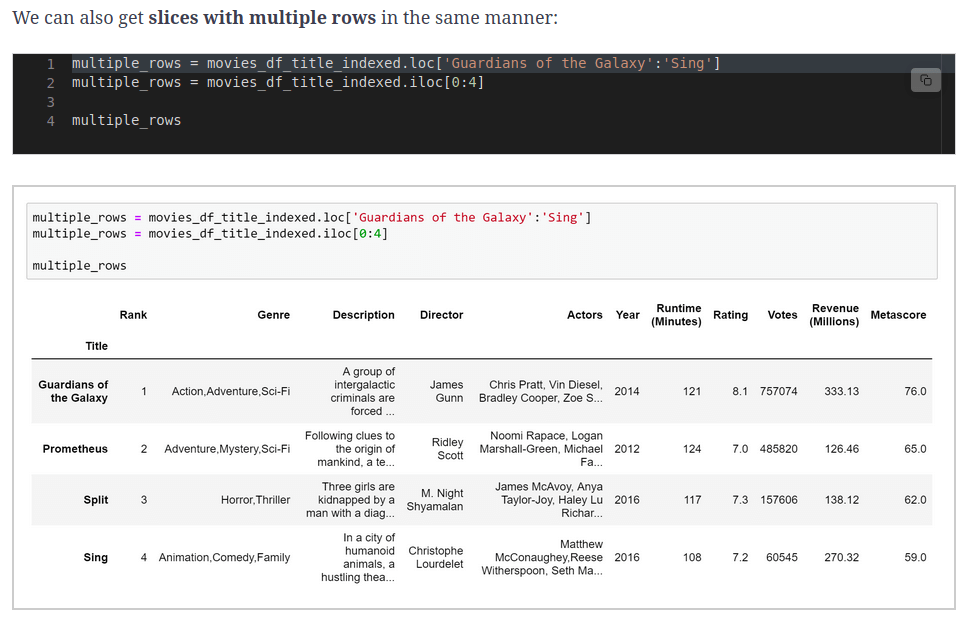Screen dimensions: 965x623
Task: Click the votes value 757074
Action: [x=779, y=392]
